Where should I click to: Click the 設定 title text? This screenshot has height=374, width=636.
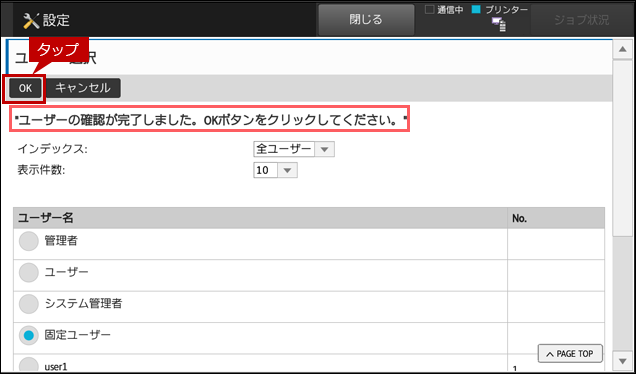click(56, 20)
